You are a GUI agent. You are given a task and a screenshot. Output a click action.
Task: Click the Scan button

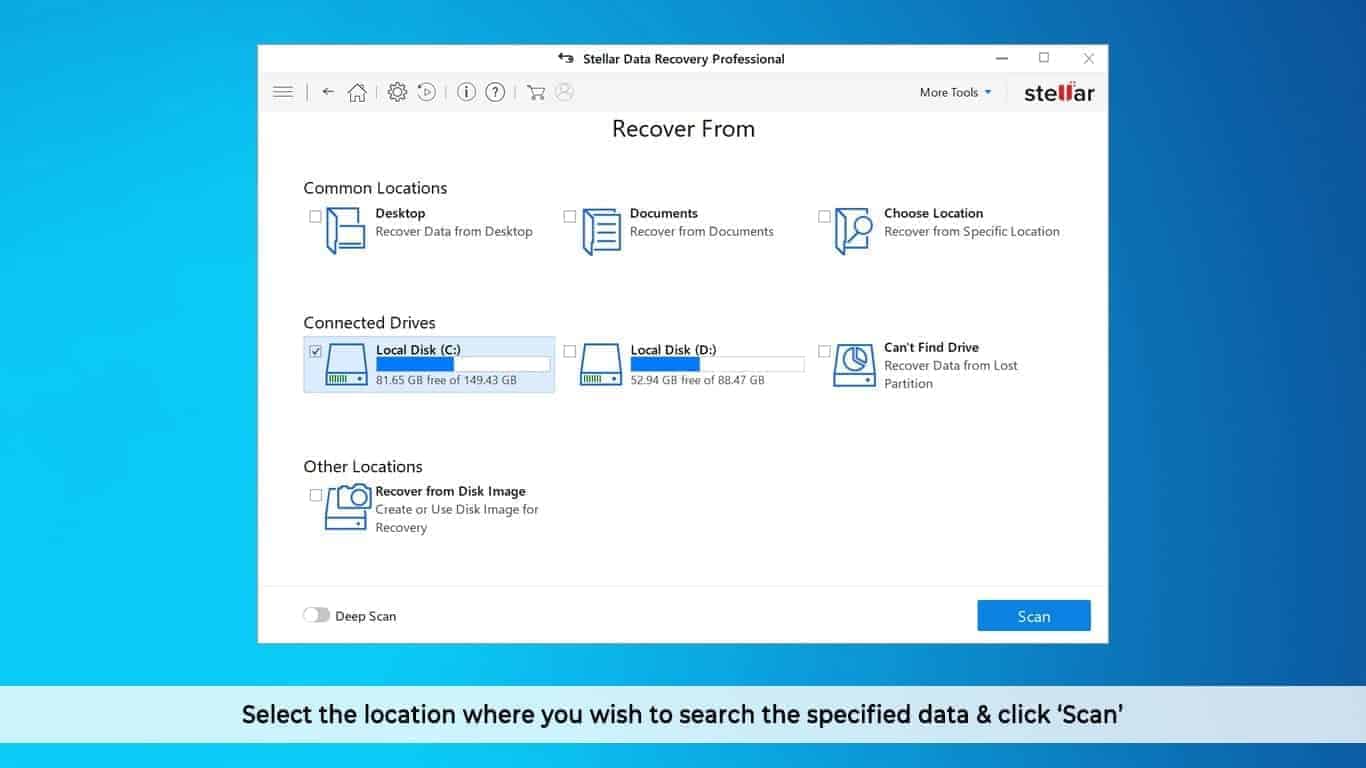[x=1033, y=616]
